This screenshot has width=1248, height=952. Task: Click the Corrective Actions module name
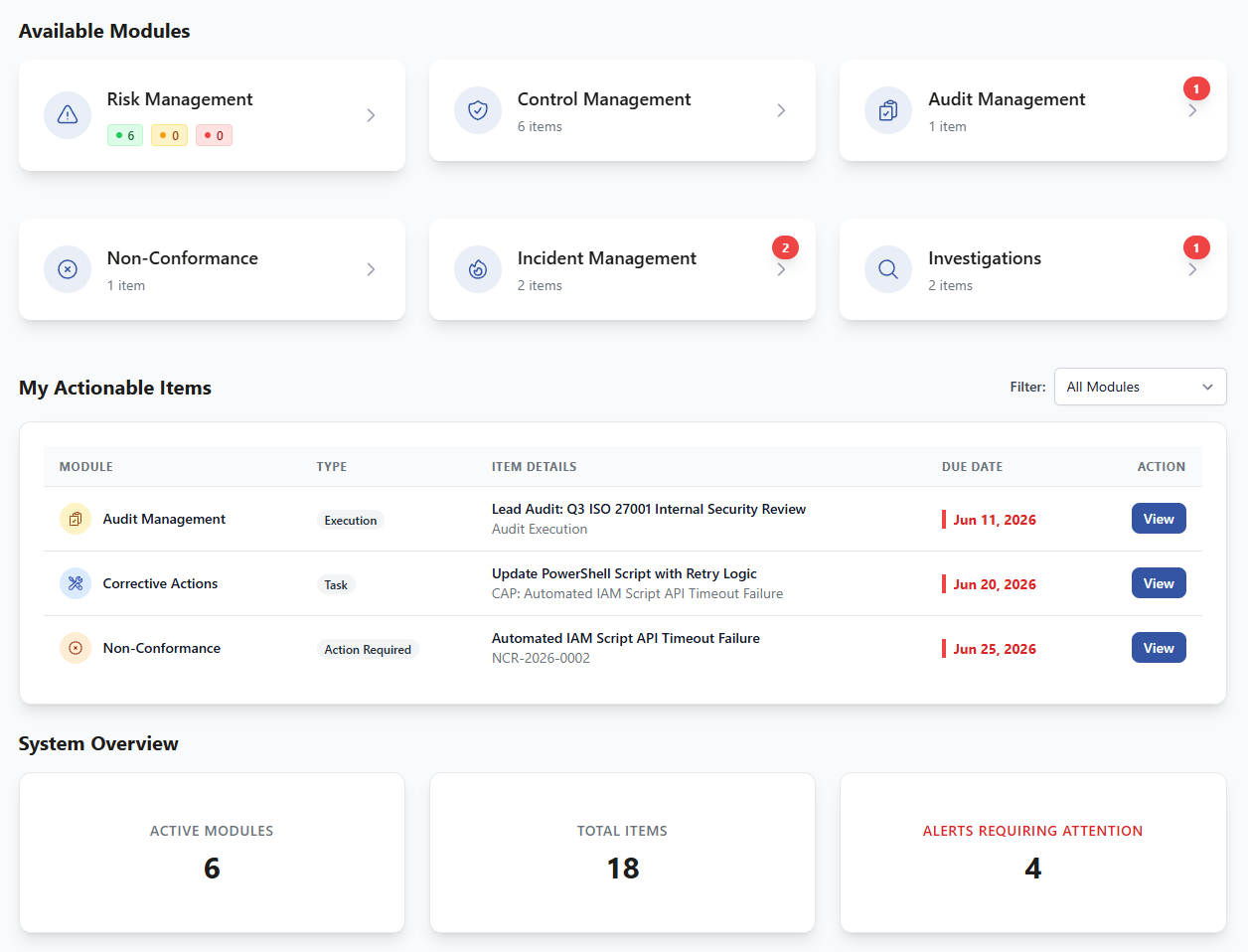pyautogui.click(x=160, y=583)
